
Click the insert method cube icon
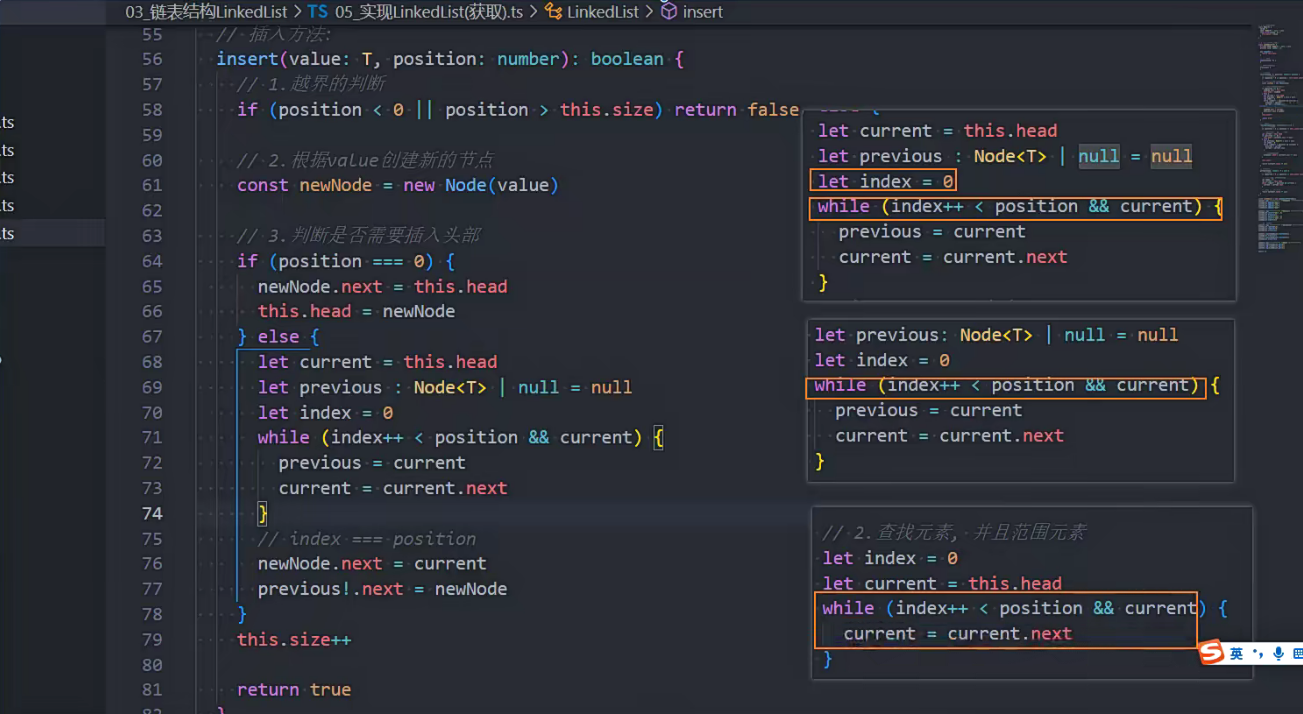pos(669,12)
